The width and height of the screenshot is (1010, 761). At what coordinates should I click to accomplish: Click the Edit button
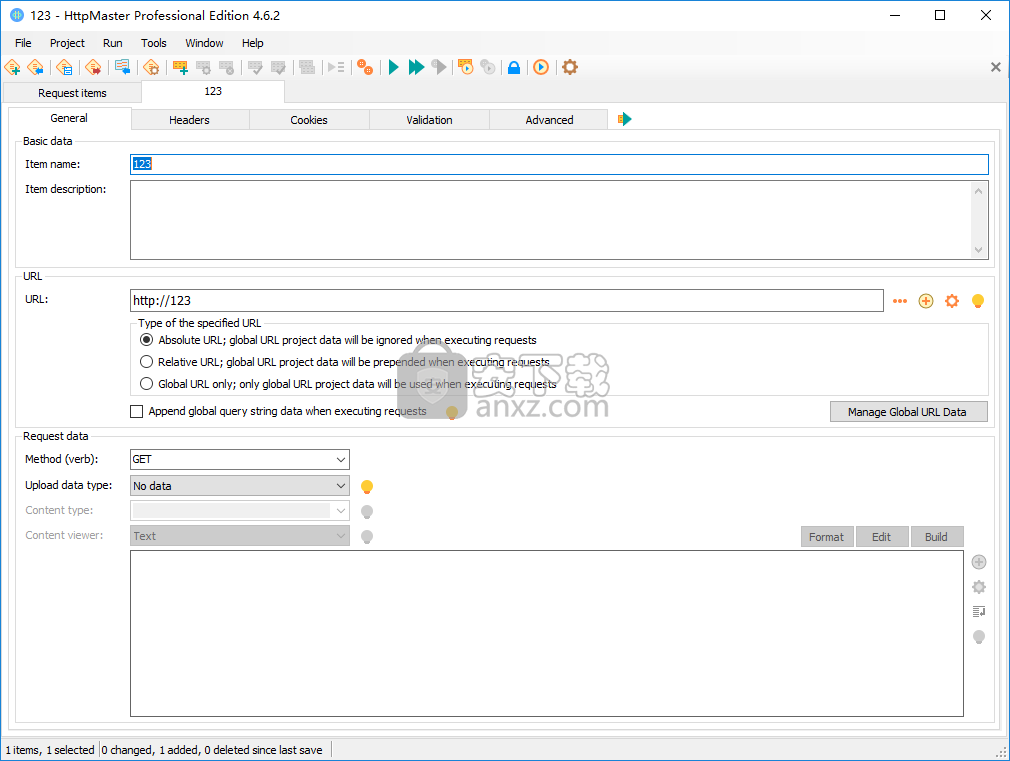[882, 537]
